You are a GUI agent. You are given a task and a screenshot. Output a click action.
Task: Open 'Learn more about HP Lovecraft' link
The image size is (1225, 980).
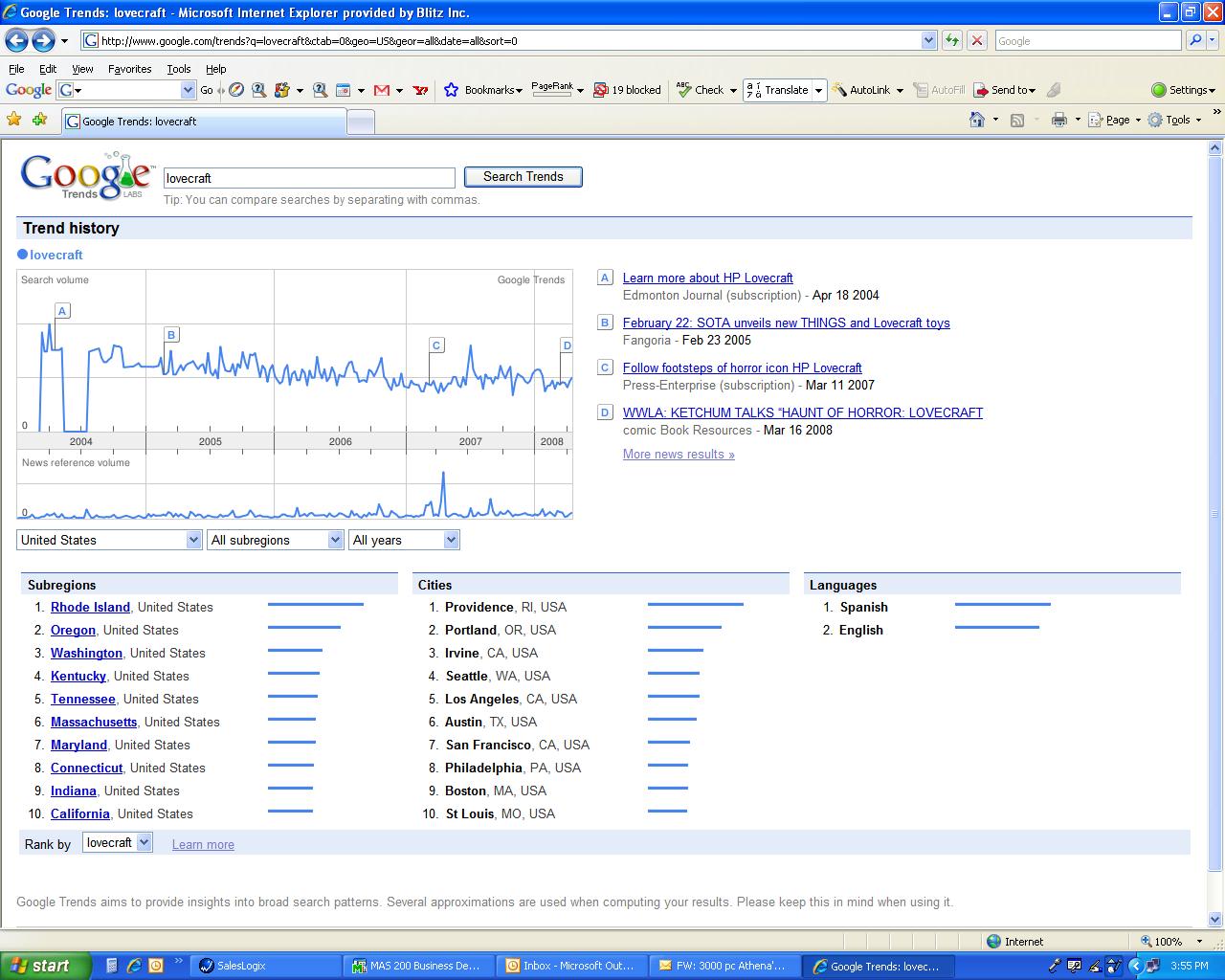(707, 278)
